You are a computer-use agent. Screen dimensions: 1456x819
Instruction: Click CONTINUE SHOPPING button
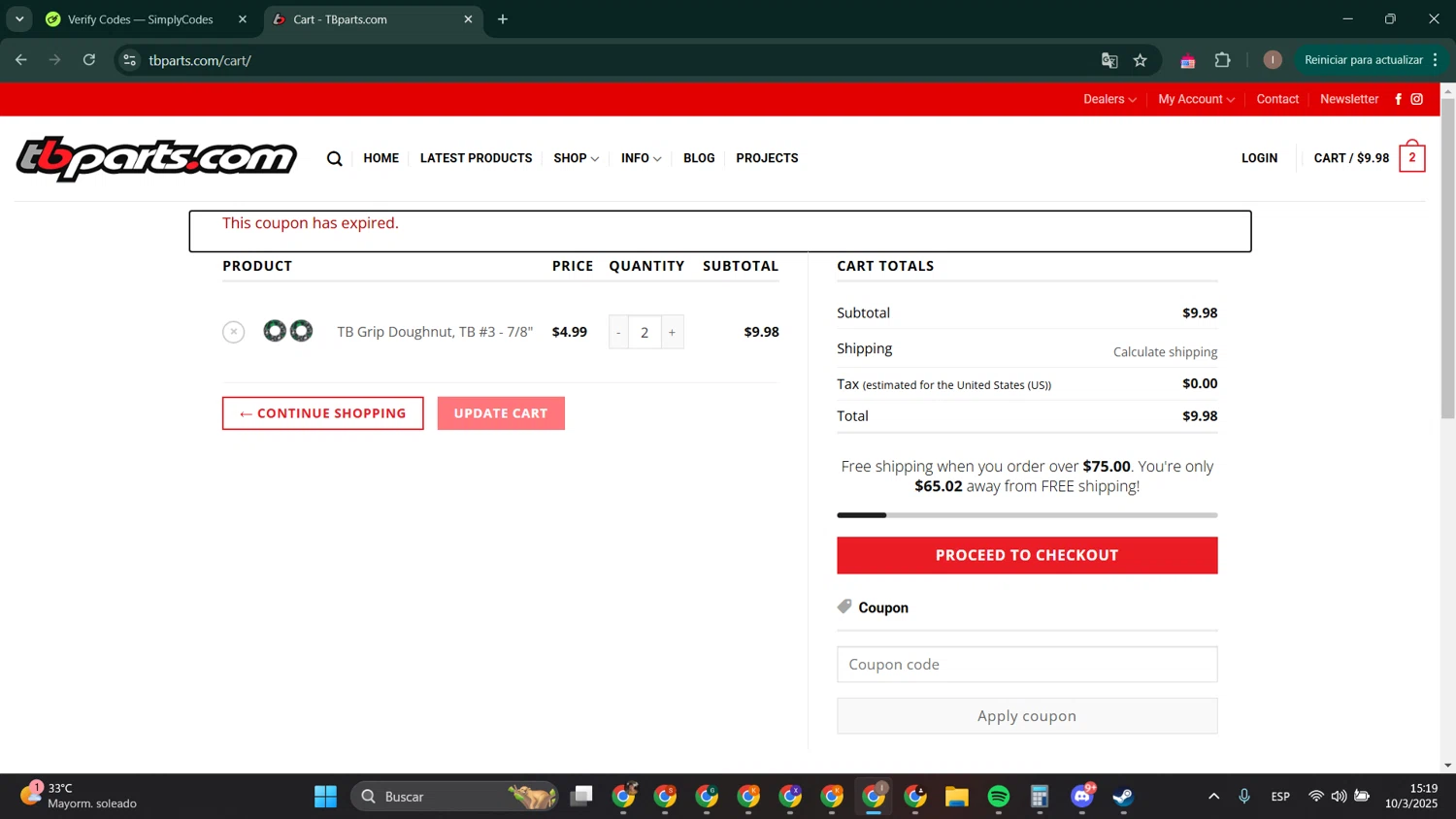322,413
